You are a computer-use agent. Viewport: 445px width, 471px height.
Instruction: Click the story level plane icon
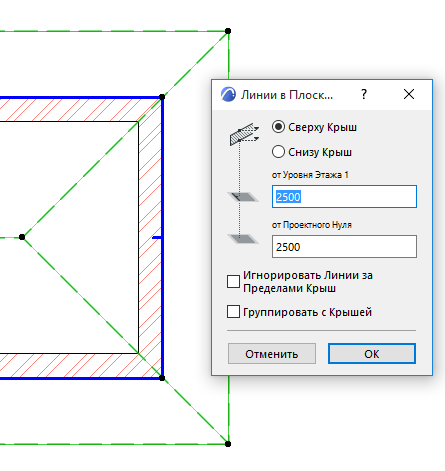click(x=243, y=197)
